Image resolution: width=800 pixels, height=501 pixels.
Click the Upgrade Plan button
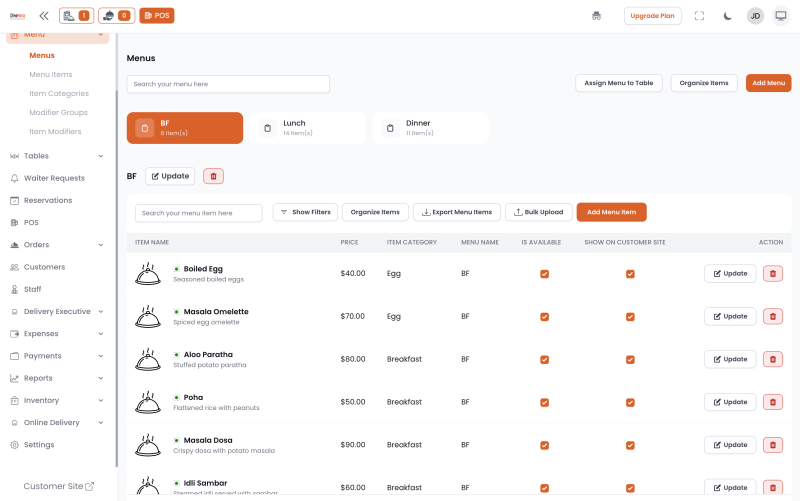652,16
